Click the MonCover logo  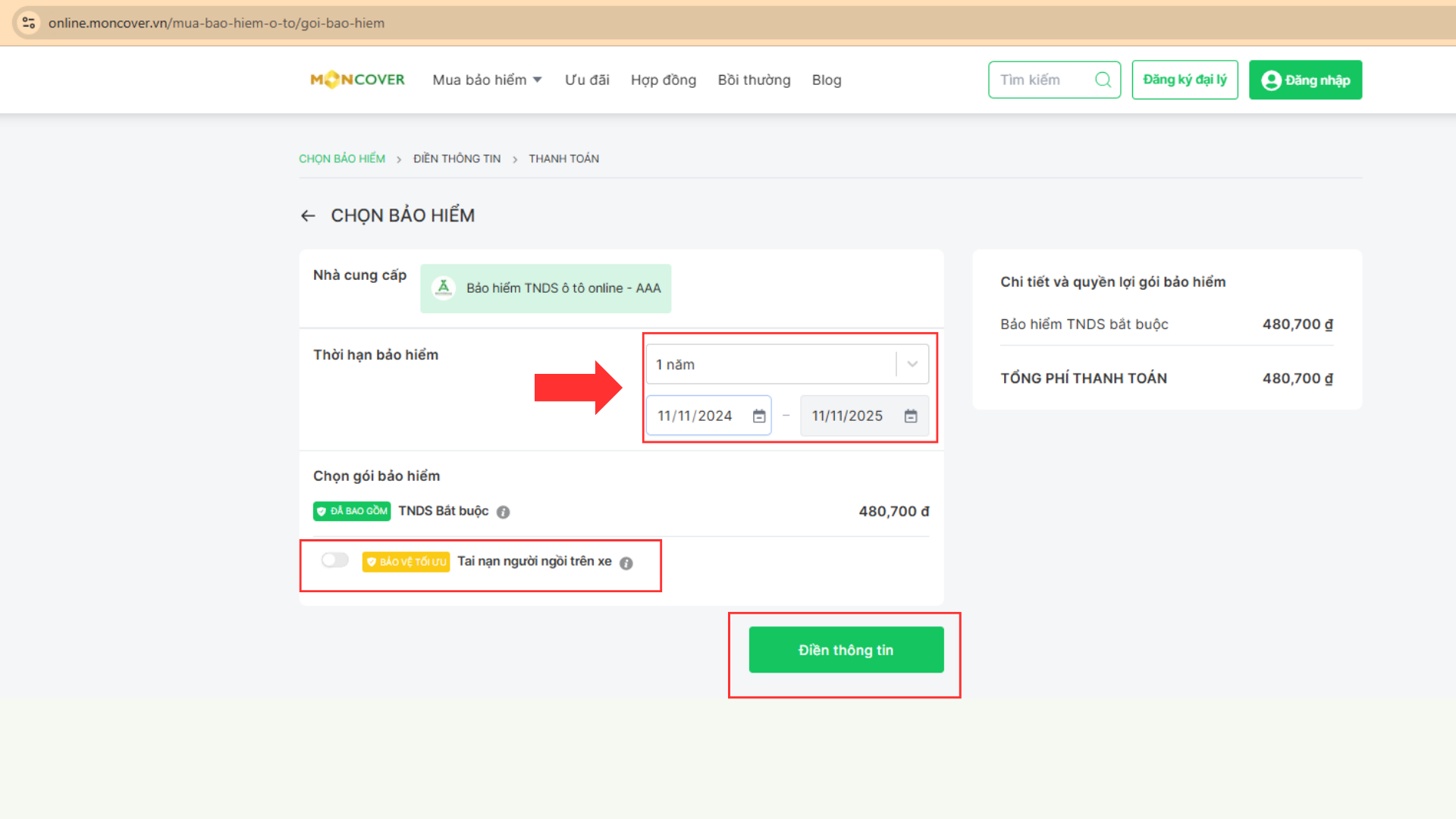[357, 80]
